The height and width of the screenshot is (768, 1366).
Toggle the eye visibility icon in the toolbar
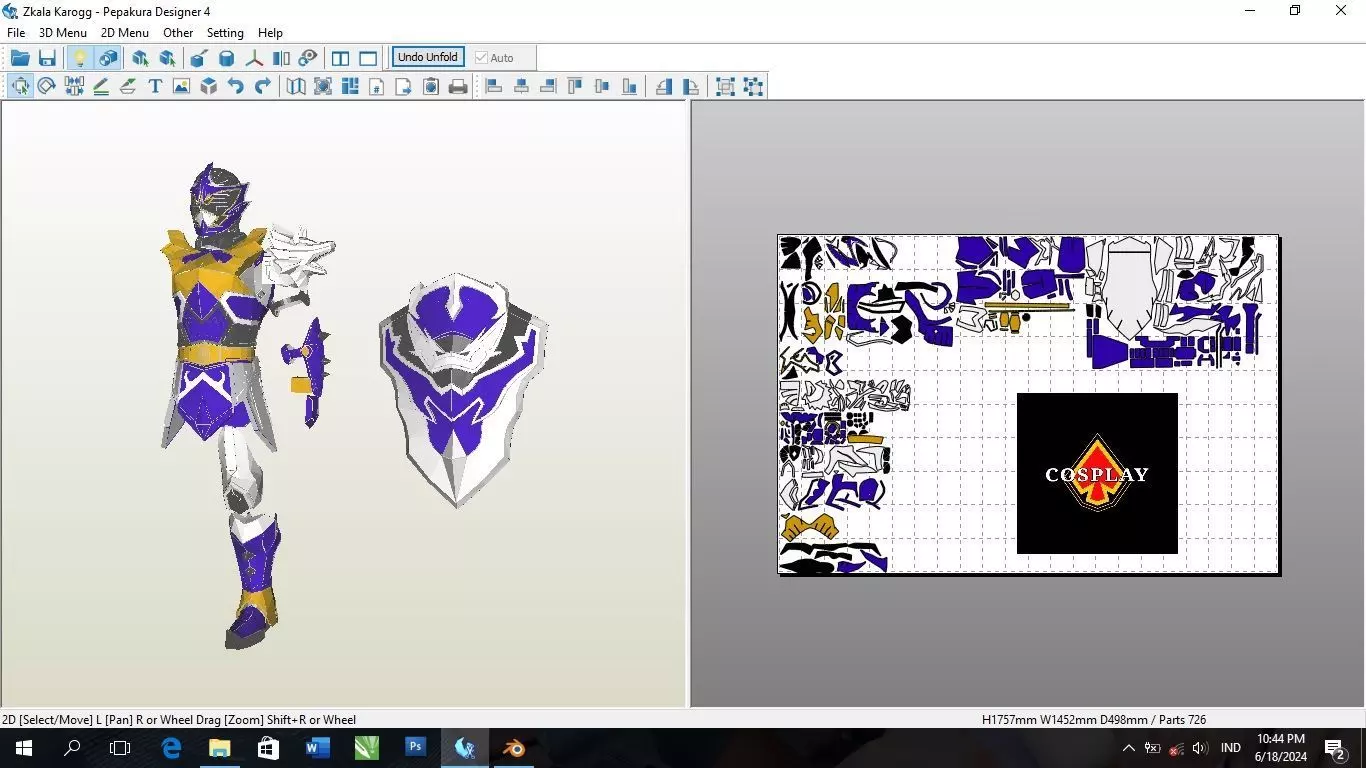[x=308, y=58]
